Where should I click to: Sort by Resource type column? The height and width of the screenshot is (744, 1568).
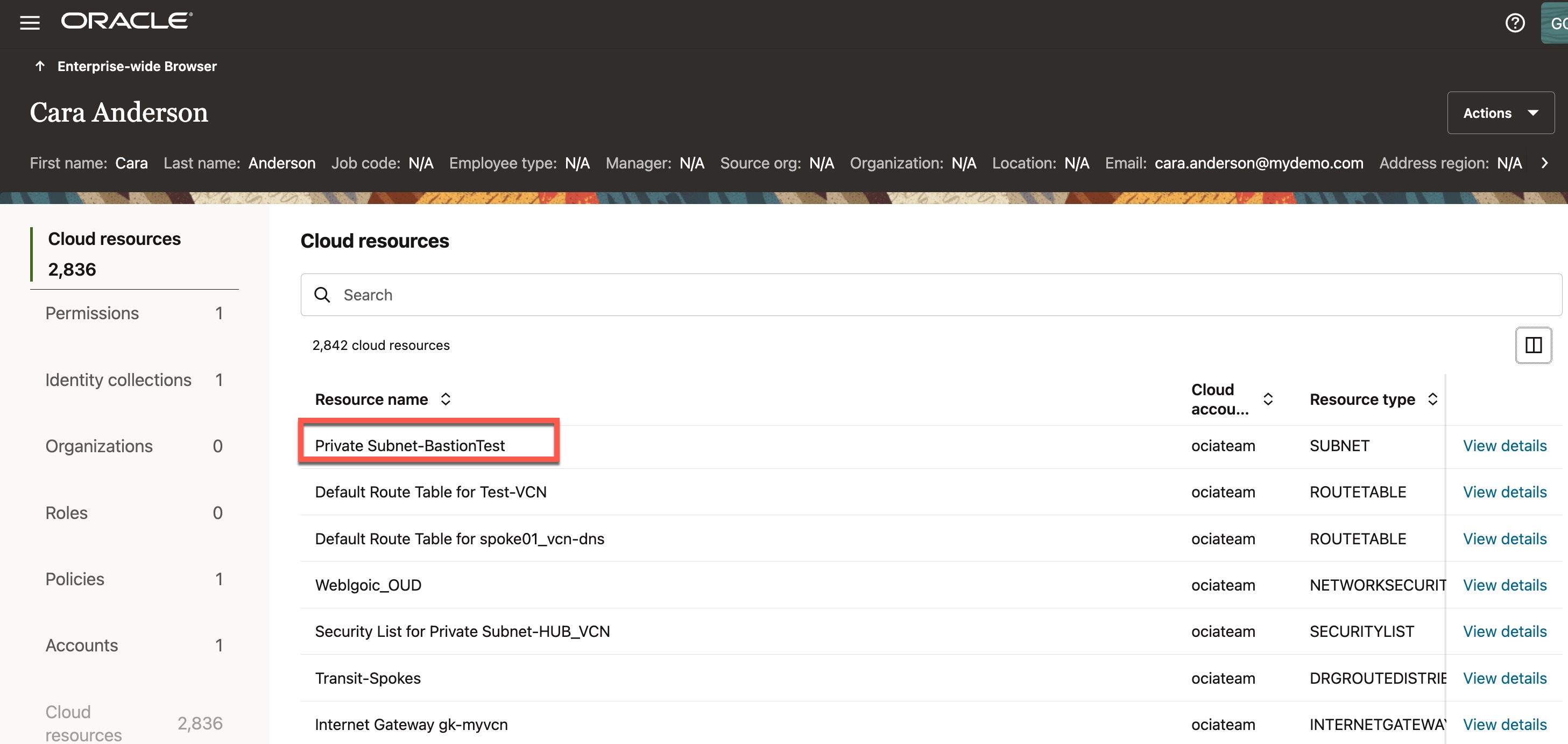tap(1432, 399)
